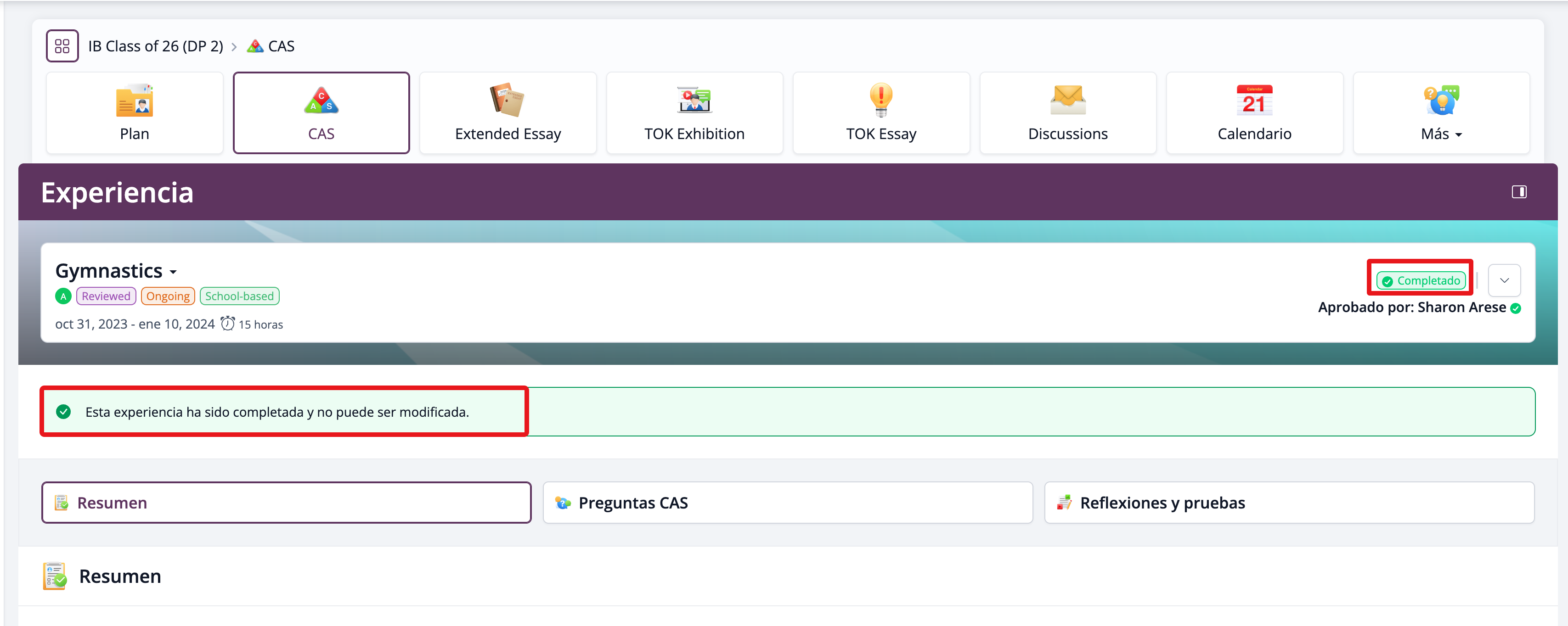This screenshot has width=1568, height=626.
Task: Open the Discussions section
Action: pos(1067,113)
